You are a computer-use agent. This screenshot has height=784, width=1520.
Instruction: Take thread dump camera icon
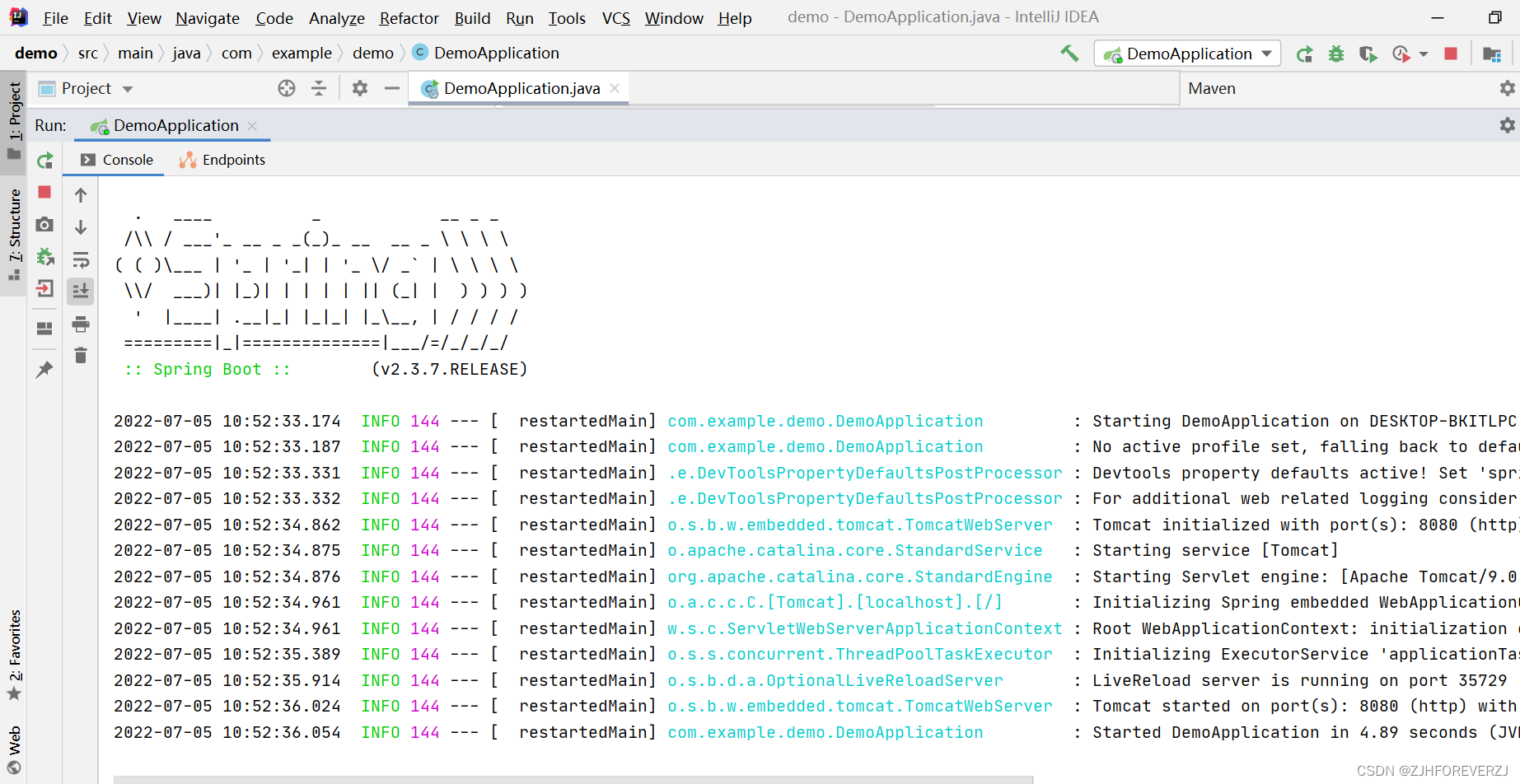tap(44, 224)
